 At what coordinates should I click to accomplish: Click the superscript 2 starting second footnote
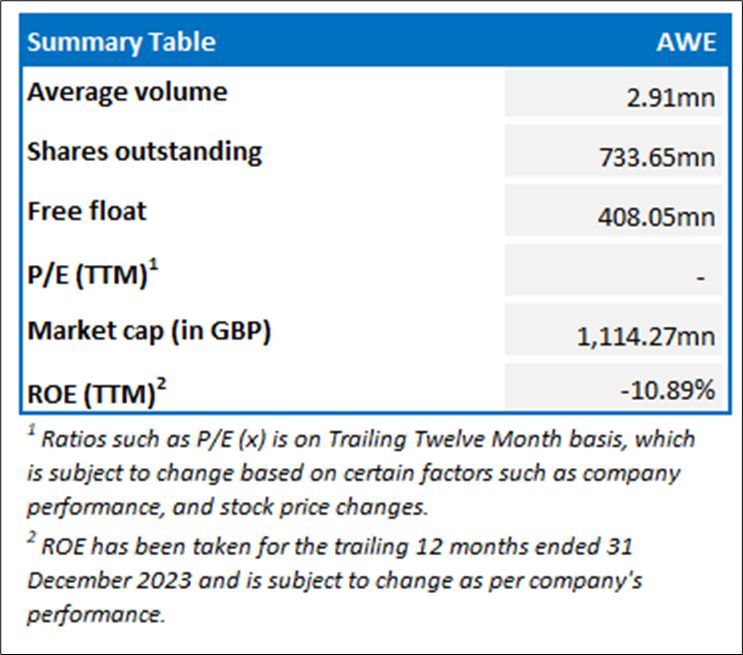[x=31, y=540]
